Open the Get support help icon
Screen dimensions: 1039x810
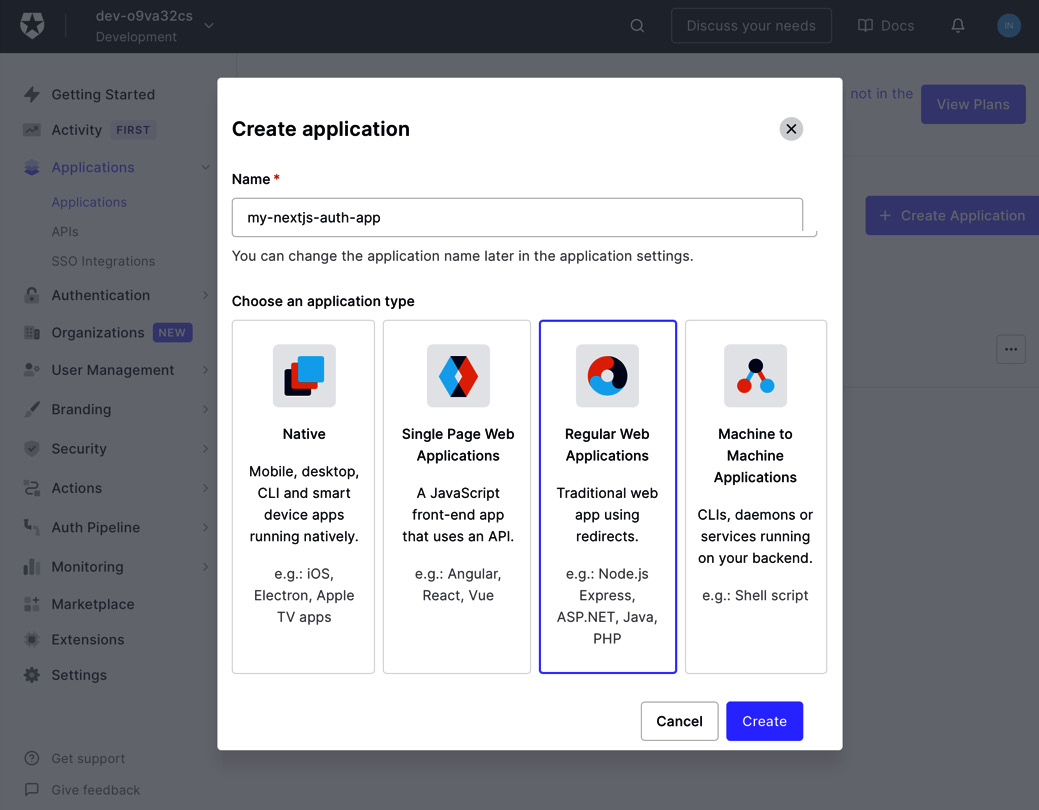(x=30, y=758)
